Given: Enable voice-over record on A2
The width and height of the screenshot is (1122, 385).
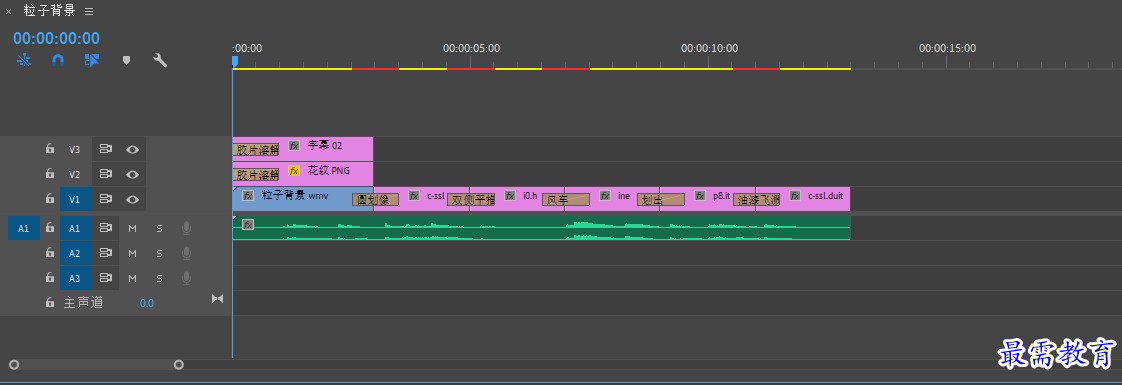Looking at the screenshot, I should tap(187, 253).
